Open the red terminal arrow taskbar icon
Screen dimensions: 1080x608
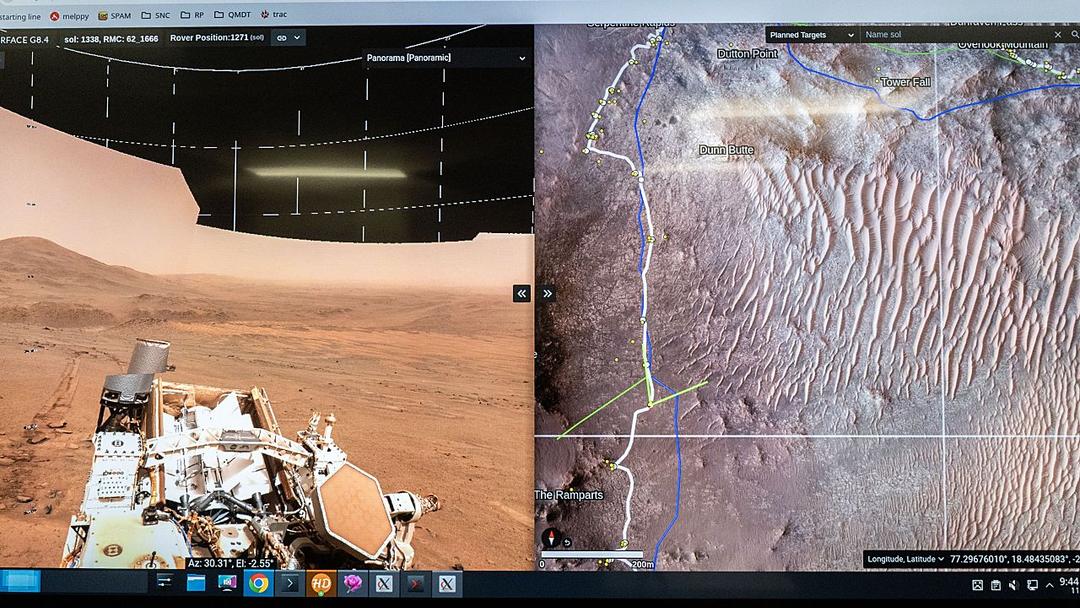tap(415, 584)
